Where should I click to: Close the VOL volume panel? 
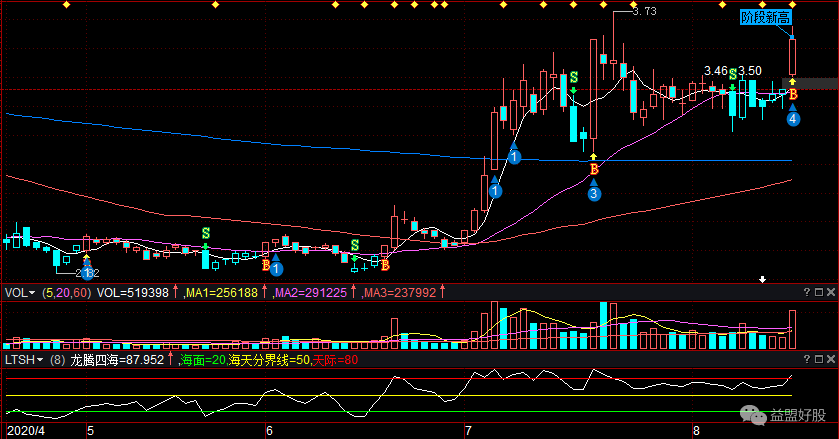[x=832, y=292]
